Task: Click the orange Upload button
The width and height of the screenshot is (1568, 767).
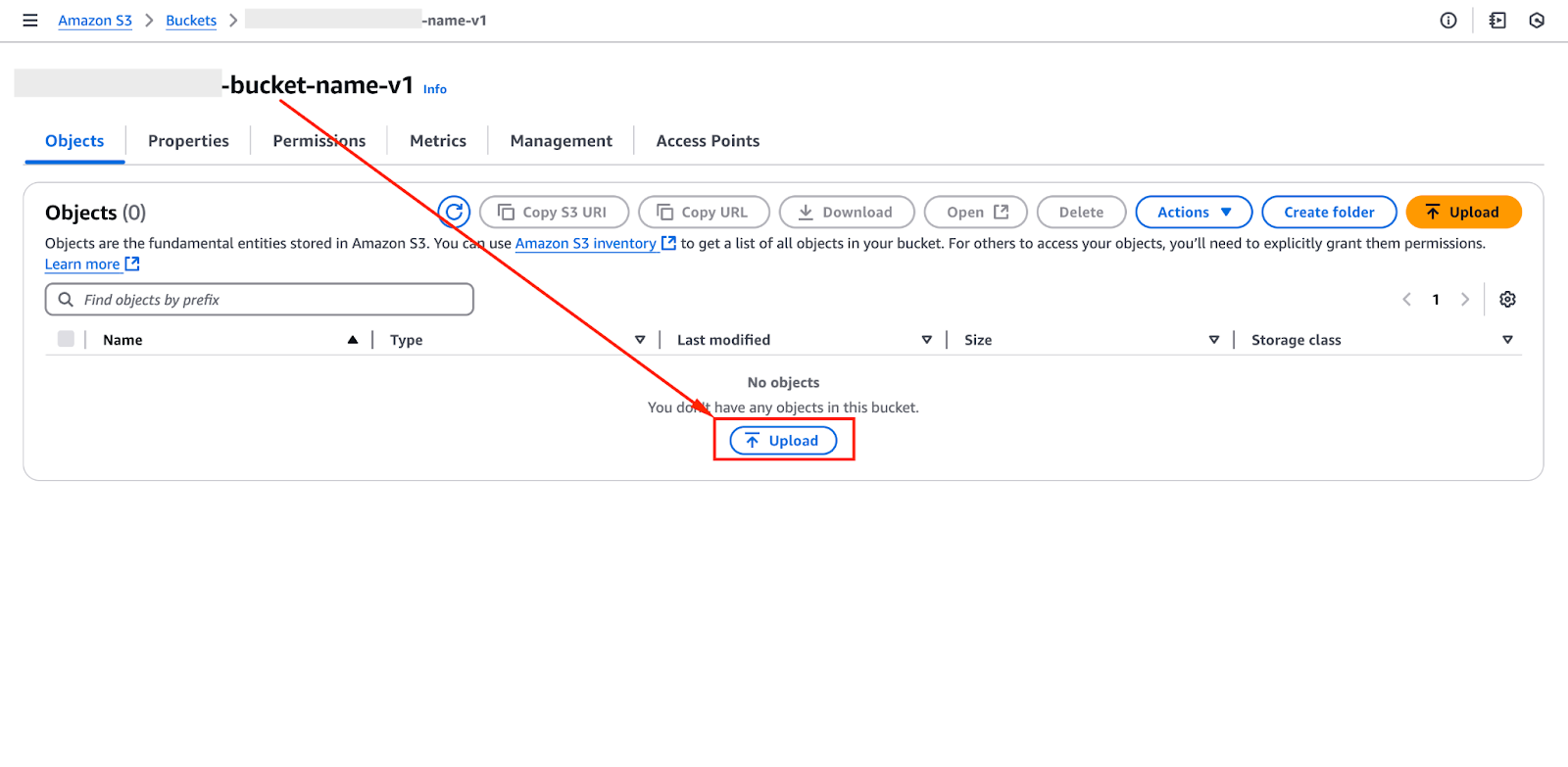Action: (1463, 212)
